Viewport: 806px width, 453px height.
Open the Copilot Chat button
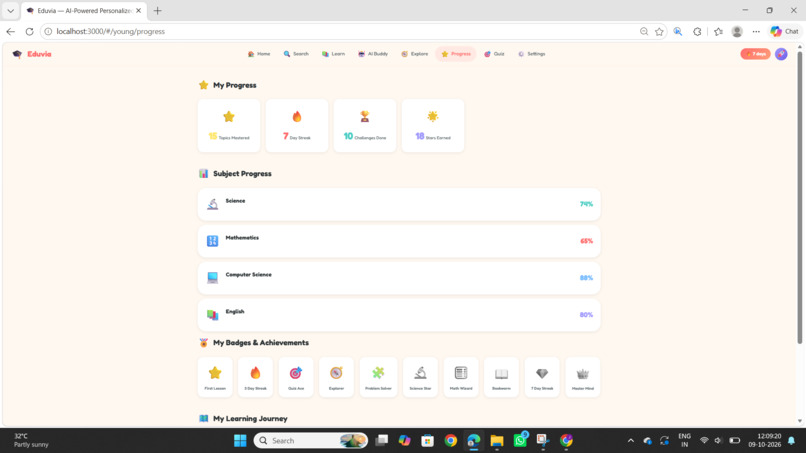[x=784, y=31]
